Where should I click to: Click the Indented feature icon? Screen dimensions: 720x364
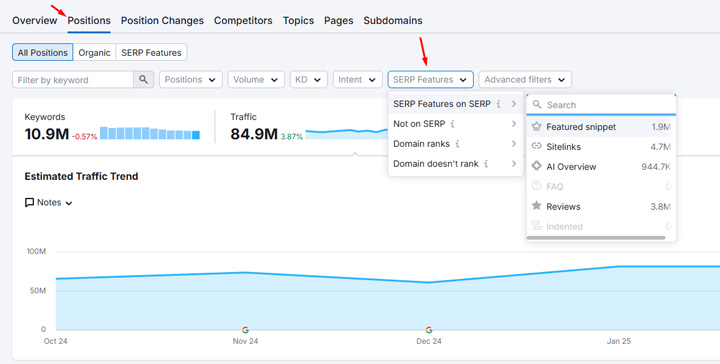click(x=536, y=226)
